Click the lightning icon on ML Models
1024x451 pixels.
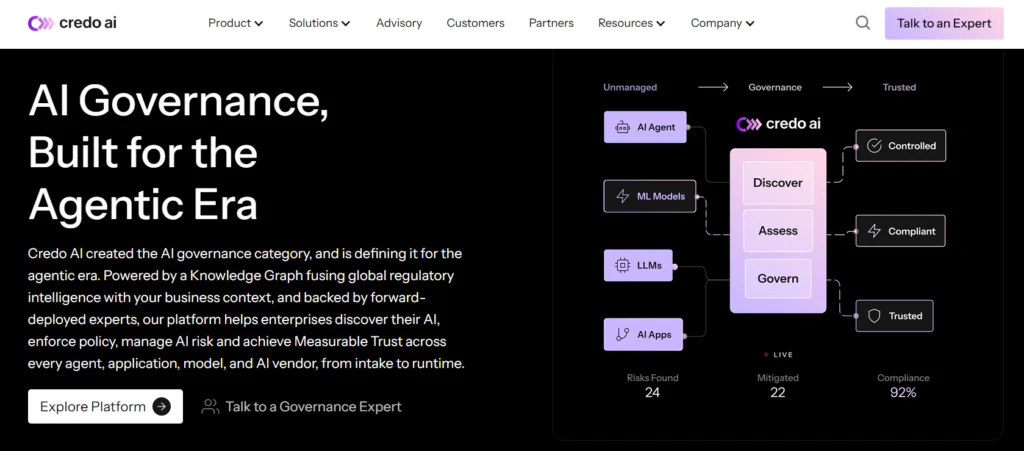coord(622,196)
